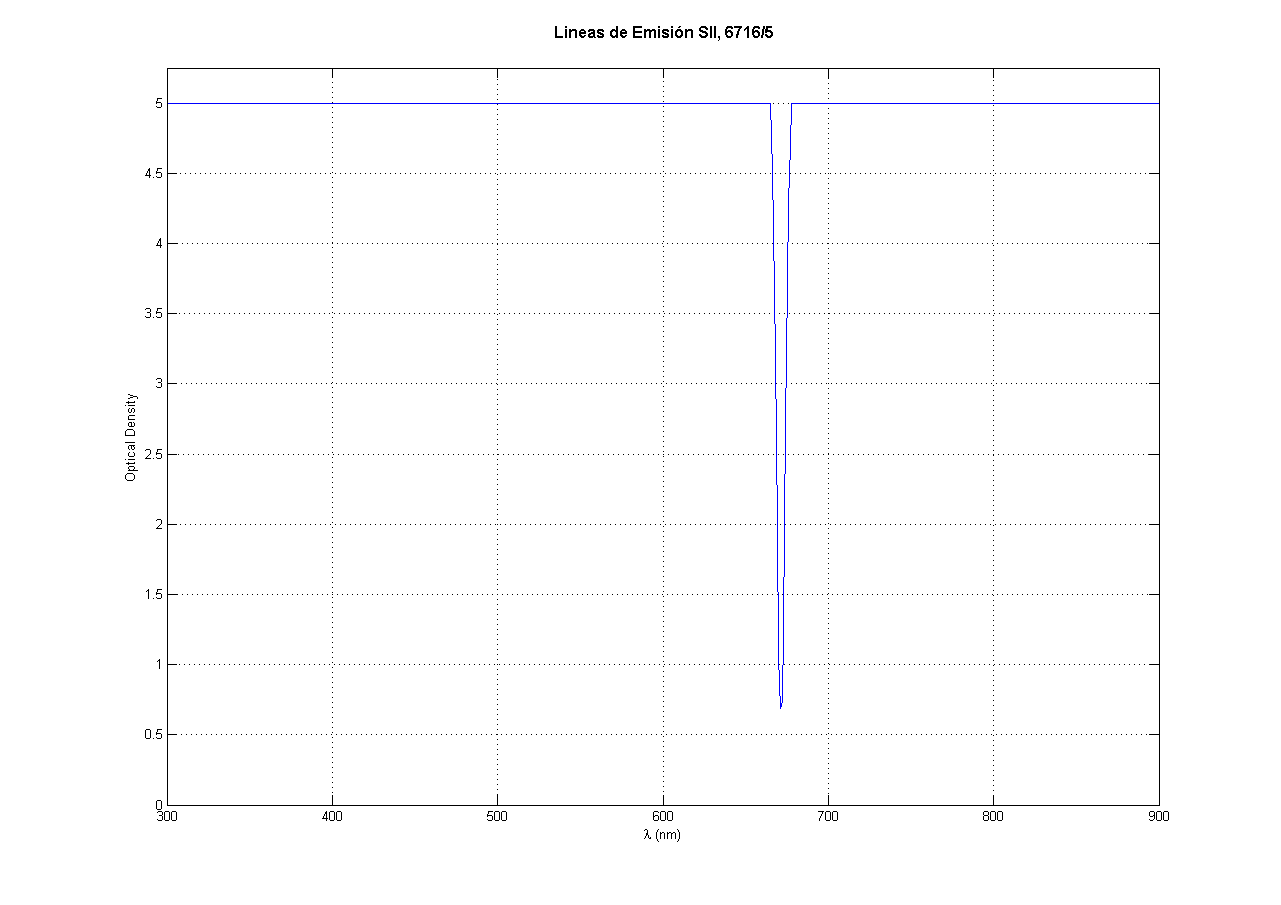Viewport: 1281px width, 905px height.
Task: Click y-axis tick label 4.5
Action: coord(154,174)
